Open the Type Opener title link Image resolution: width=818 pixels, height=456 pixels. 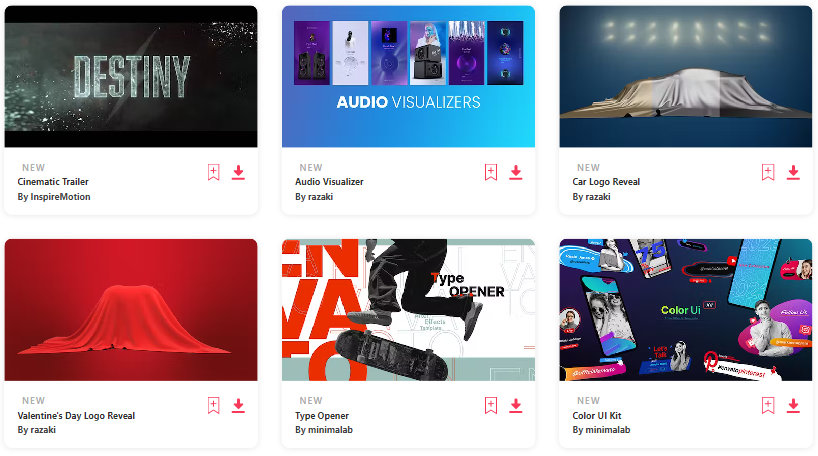pos(322,416)
